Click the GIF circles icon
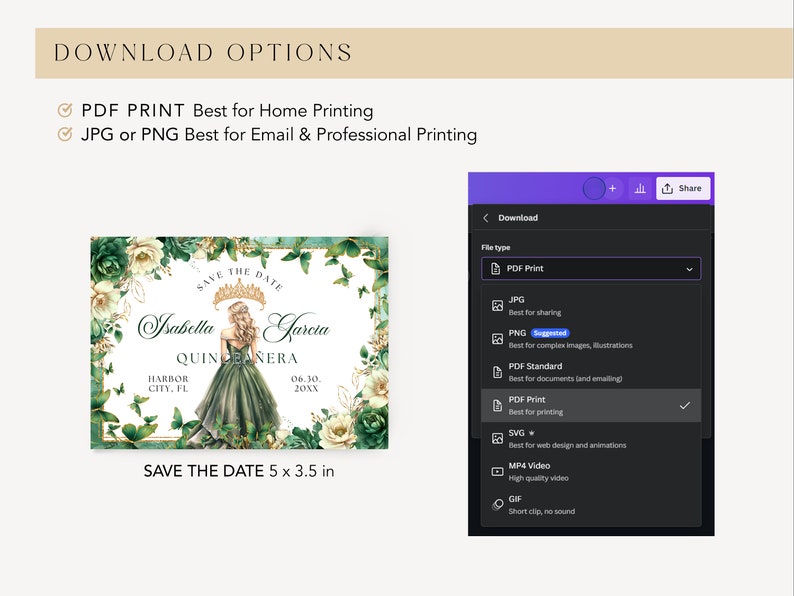Viewport: 794px width, 596px height. coord(497,505)
